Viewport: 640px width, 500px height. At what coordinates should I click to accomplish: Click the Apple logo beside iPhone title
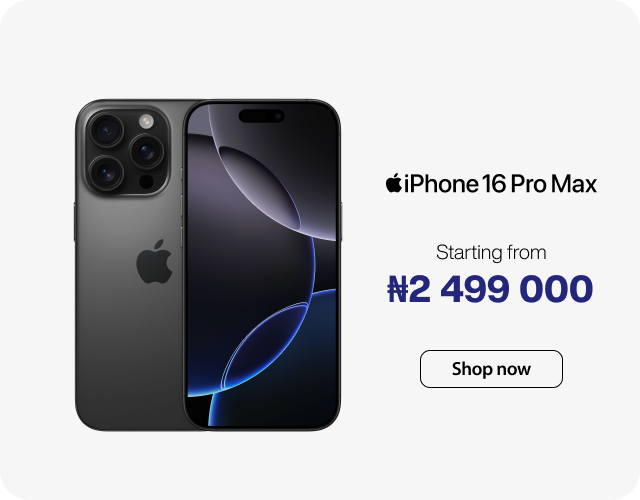click(394, 183)
